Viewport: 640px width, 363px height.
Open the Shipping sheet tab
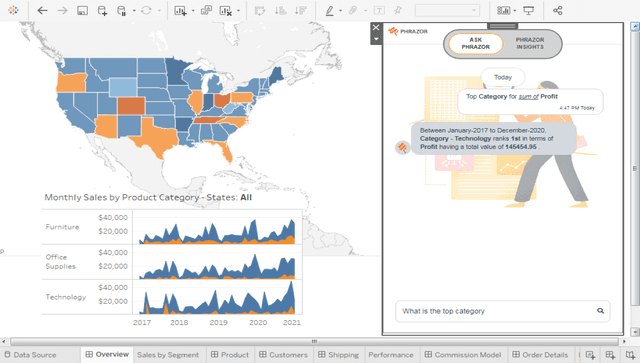(x=338, y=355)
